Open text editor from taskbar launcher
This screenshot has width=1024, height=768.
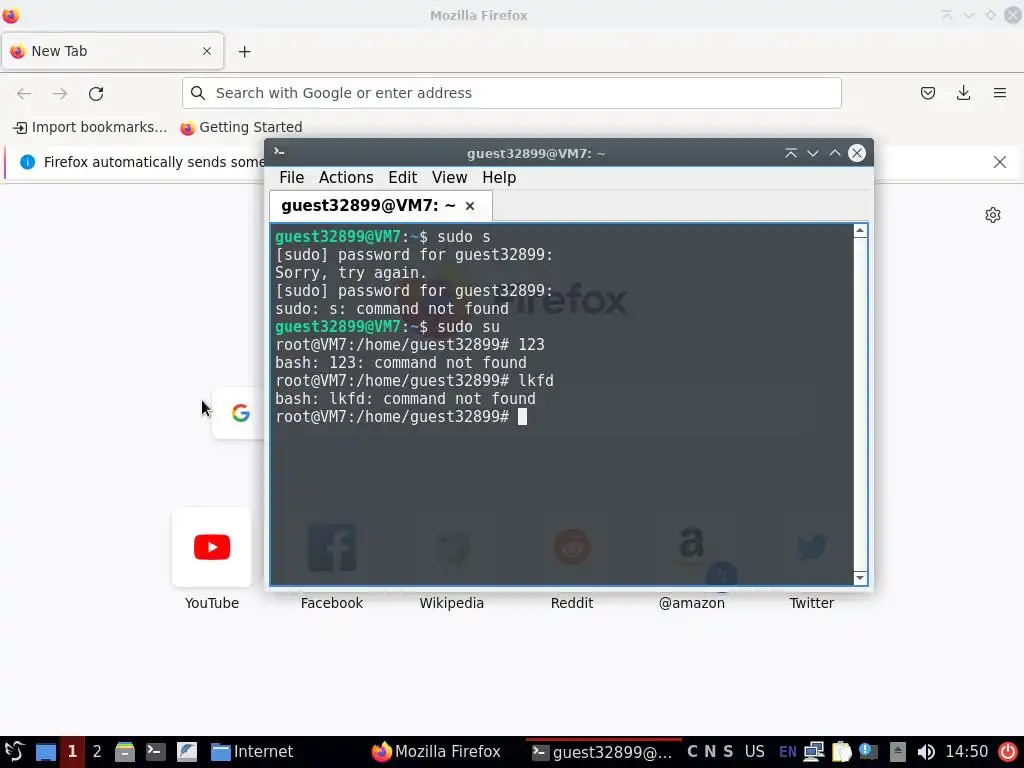[187, 752]
